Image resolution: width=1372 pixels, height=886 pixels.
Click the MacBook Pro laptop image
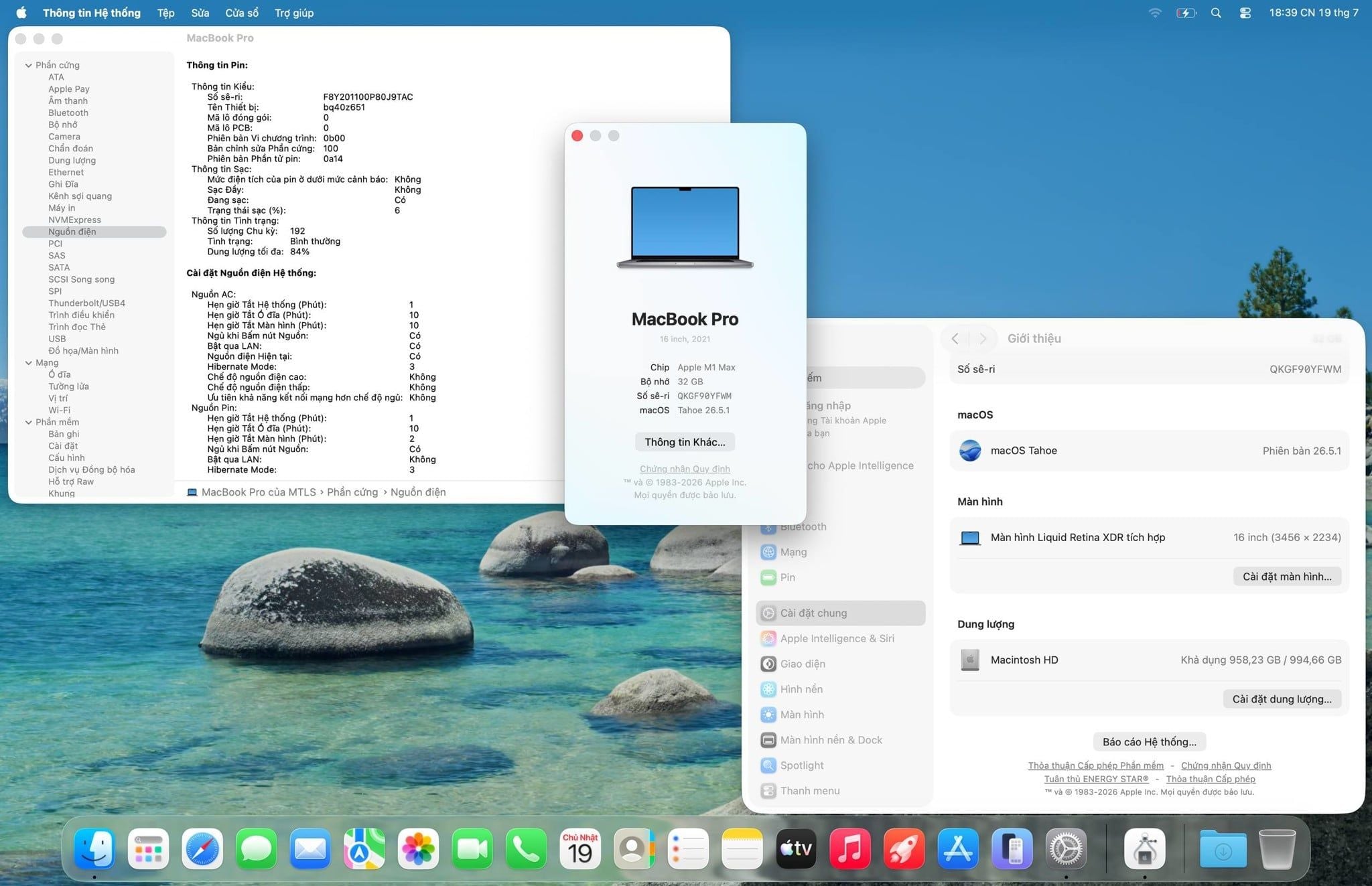(x=685, y=228)
